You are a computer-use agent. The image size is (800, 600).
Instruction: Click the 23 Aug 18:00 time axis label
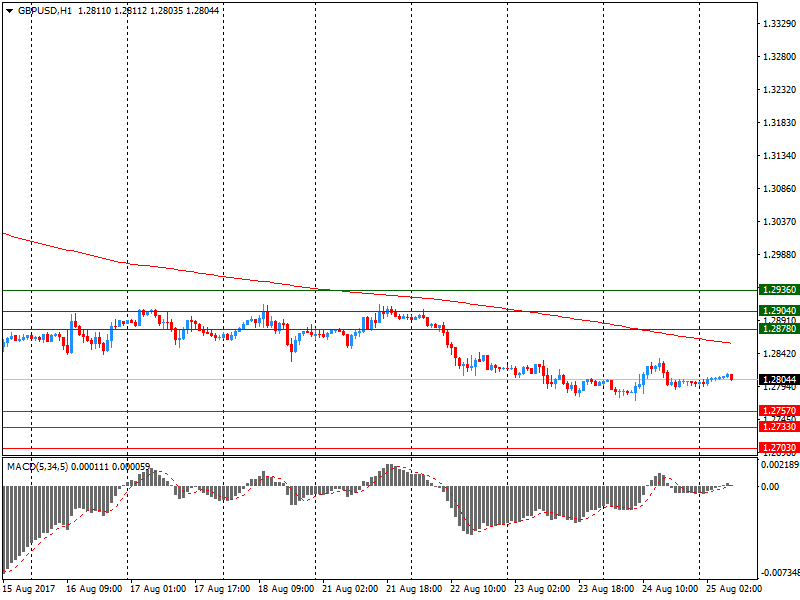[x=606, y=589]
